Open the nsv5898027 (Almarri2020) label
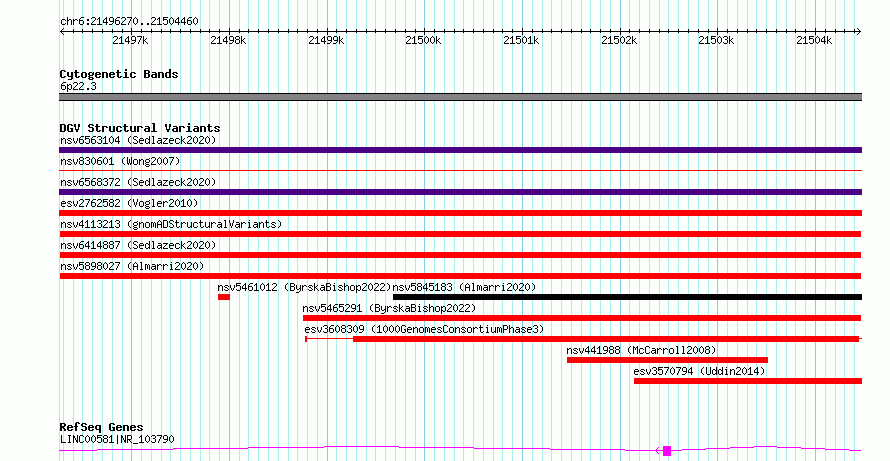 click(132, 266)
